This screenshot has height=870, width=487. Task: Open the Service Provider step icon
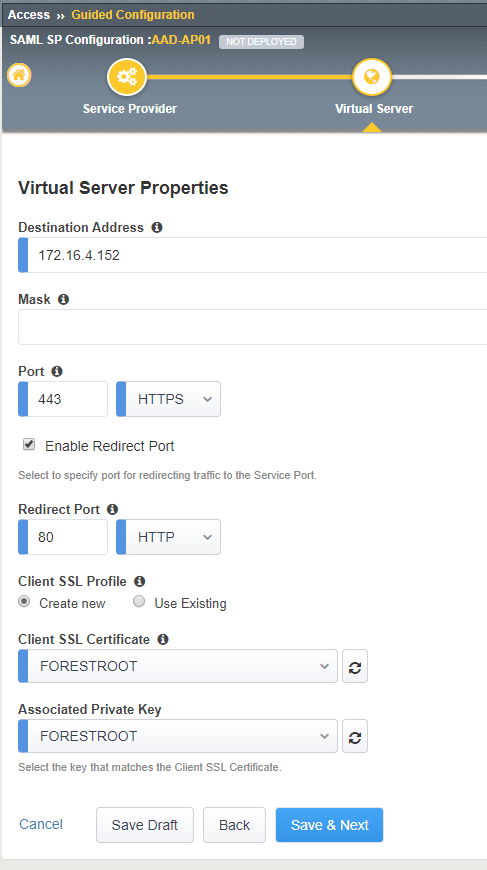tap(127, 77)
